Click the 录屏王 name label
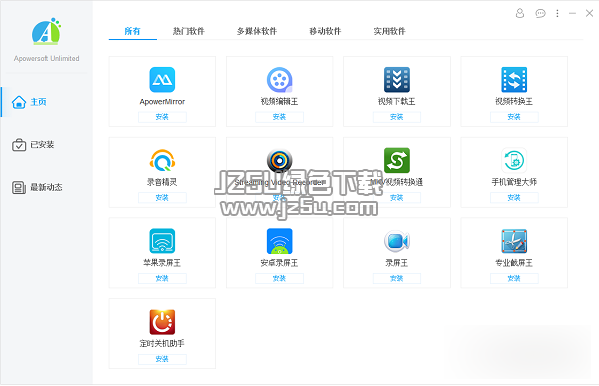The image size is (599, 386). coord(397,263)
